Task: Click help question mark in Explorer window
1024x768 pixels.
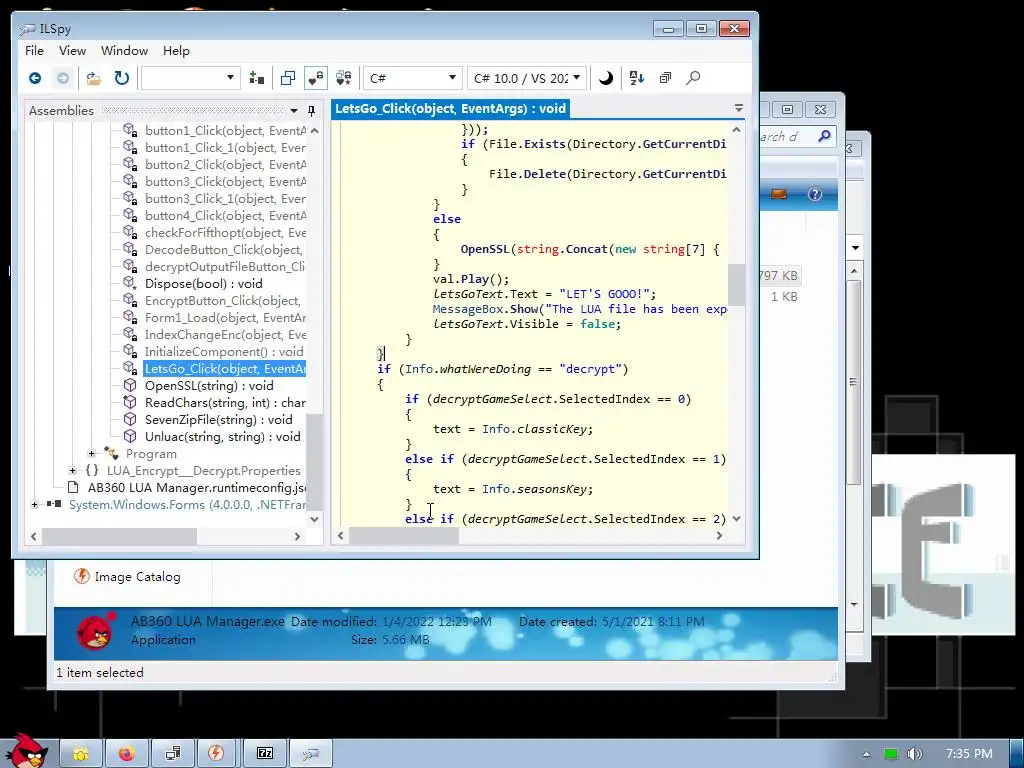Action: (x=815, y=194)
